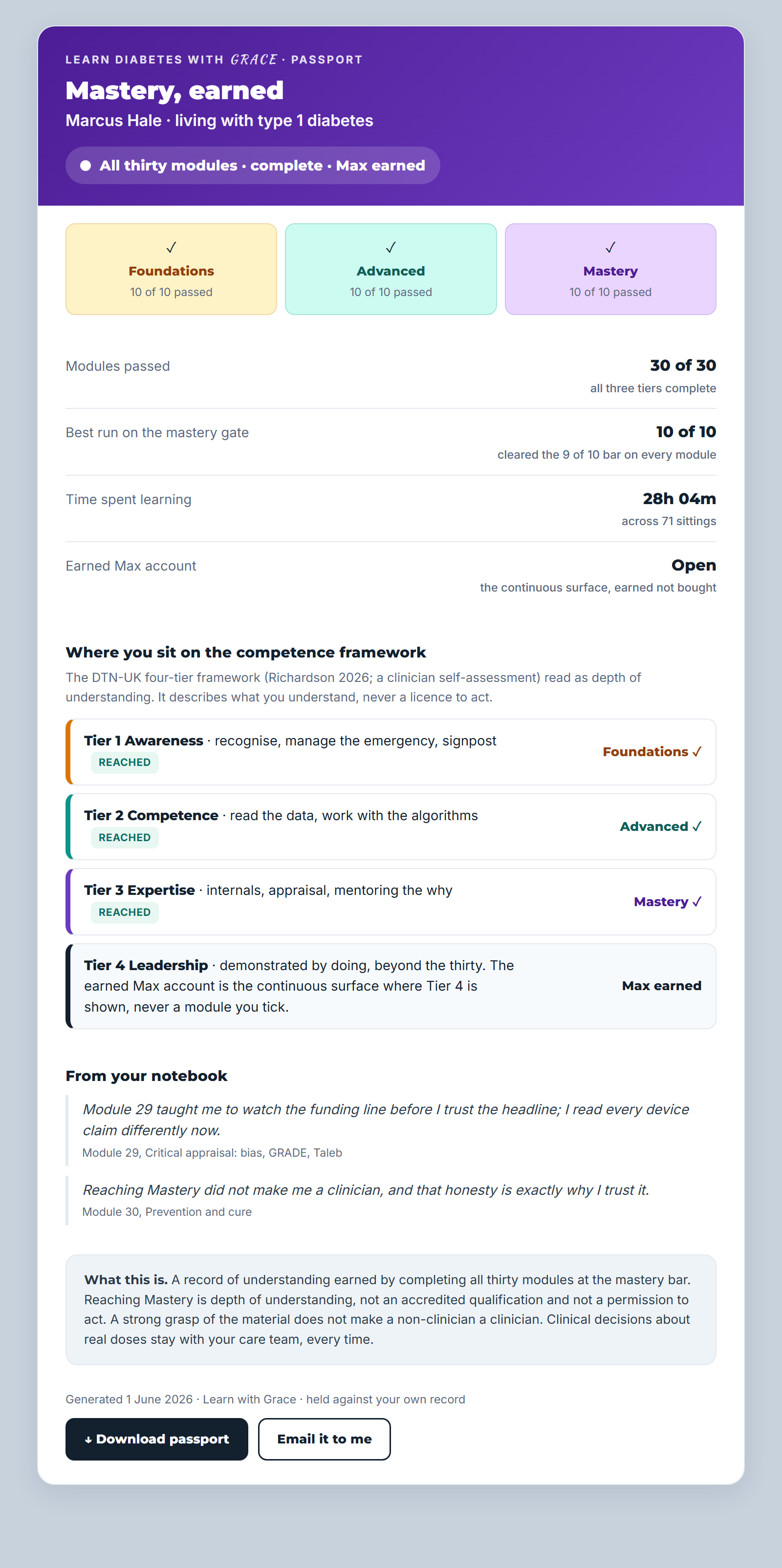Click the white dot in the status pill
Screen dimensions: 782x1568
(86, 166)
